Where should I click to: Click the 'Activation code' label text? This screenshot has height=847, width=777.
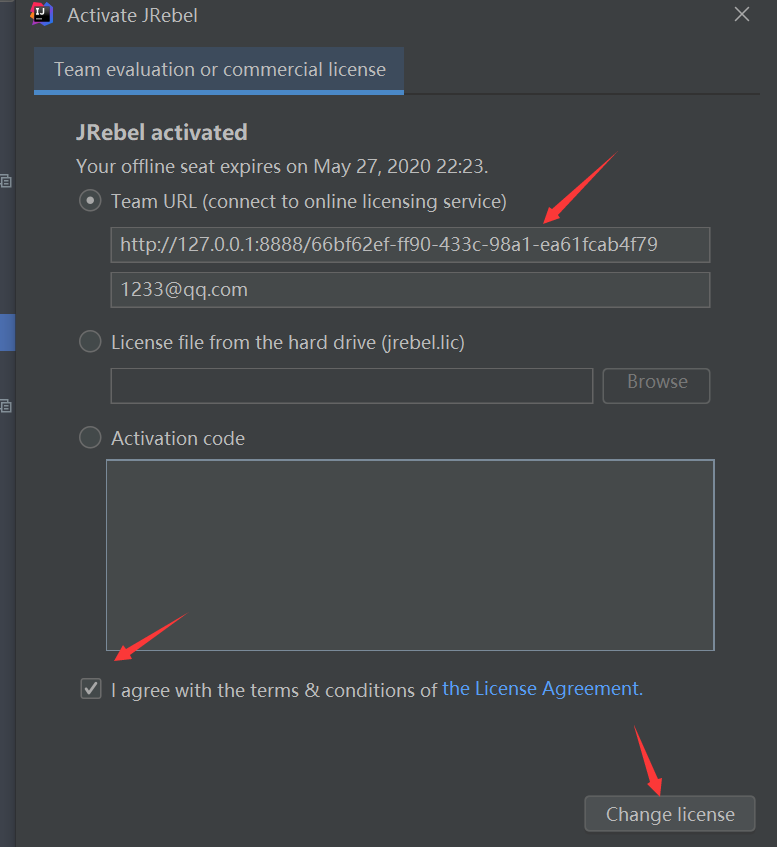[178, 438]
